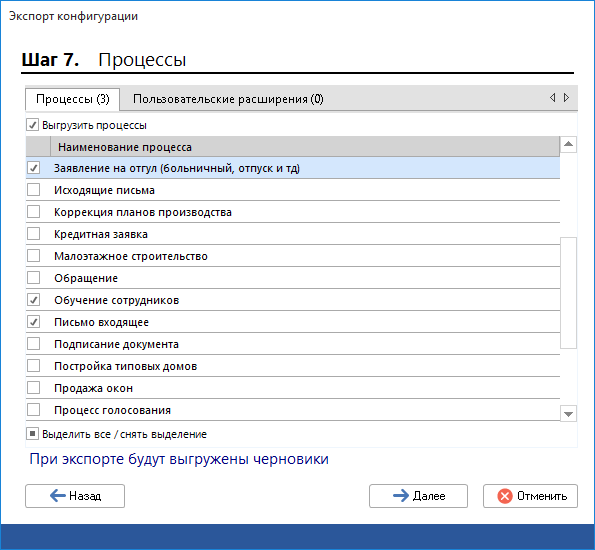The width and height of the screenshot is (595, 550).
Task: Toggle the Выгрузить процессы checkbox
Action: pyautogui.click(x=33, y=125)
